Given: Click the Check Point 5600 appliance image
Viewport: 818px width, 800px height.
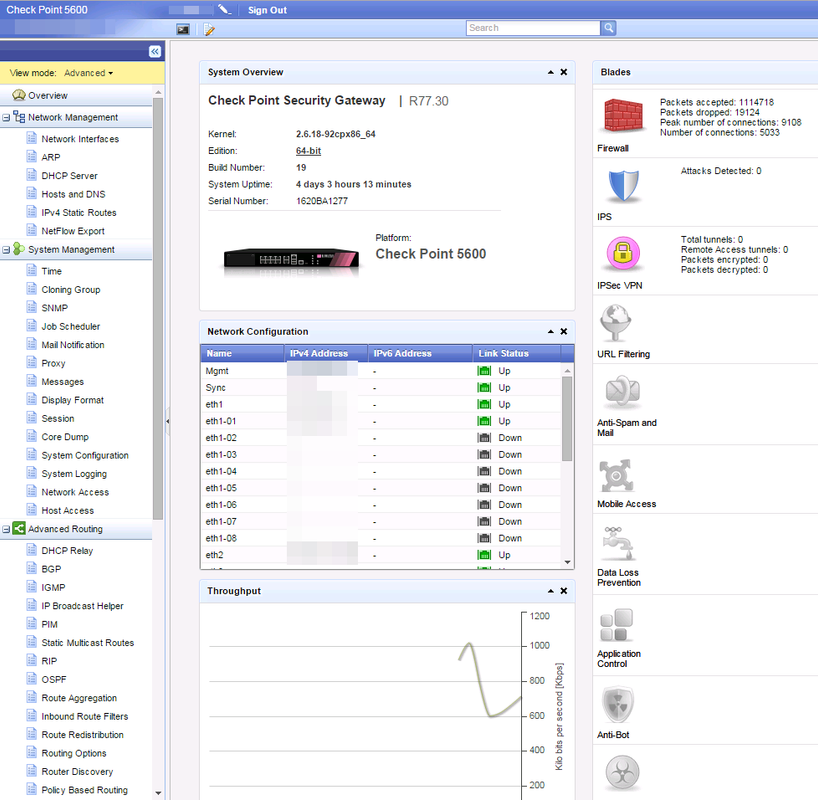Looking at the screenshot, I should 291,259.
